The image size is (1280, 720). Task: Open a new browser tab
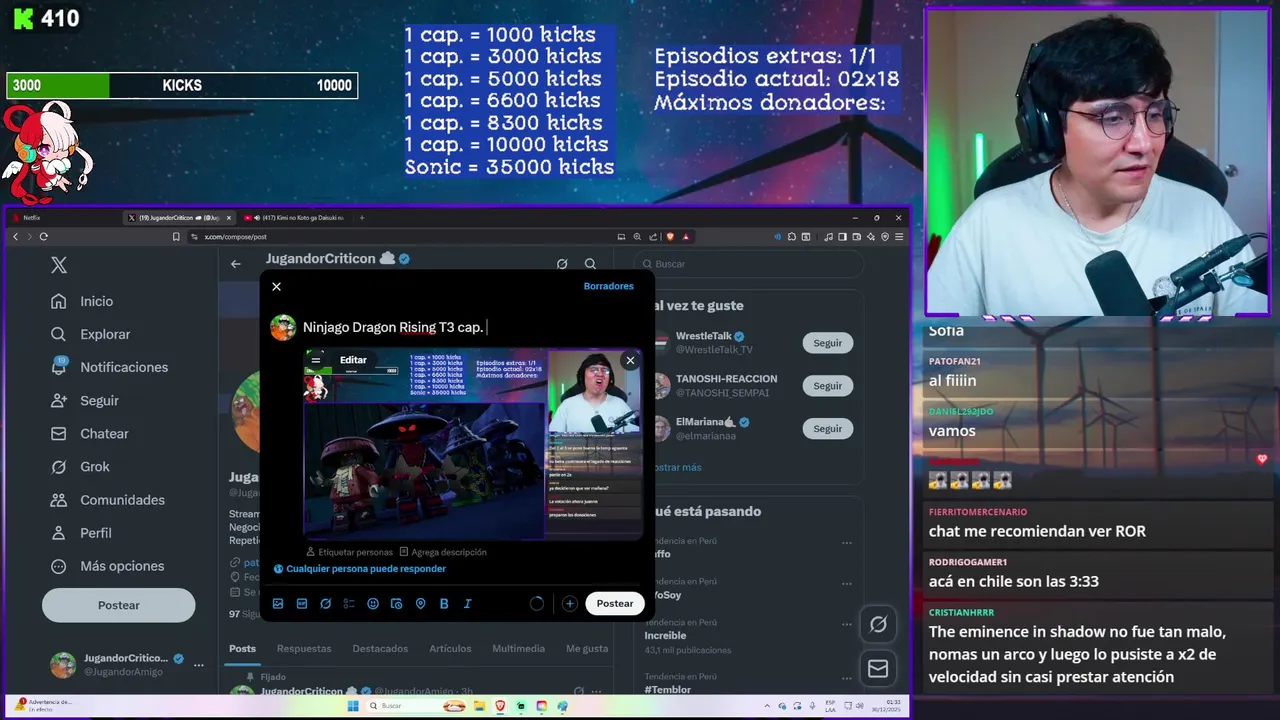click(362, 217)
